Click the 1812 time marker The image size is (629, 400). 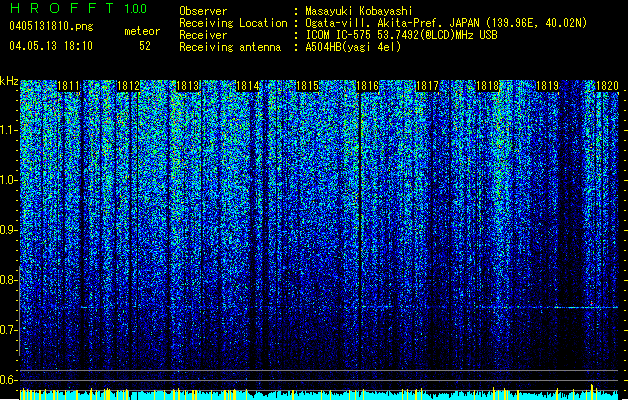[x=128, y=86]
